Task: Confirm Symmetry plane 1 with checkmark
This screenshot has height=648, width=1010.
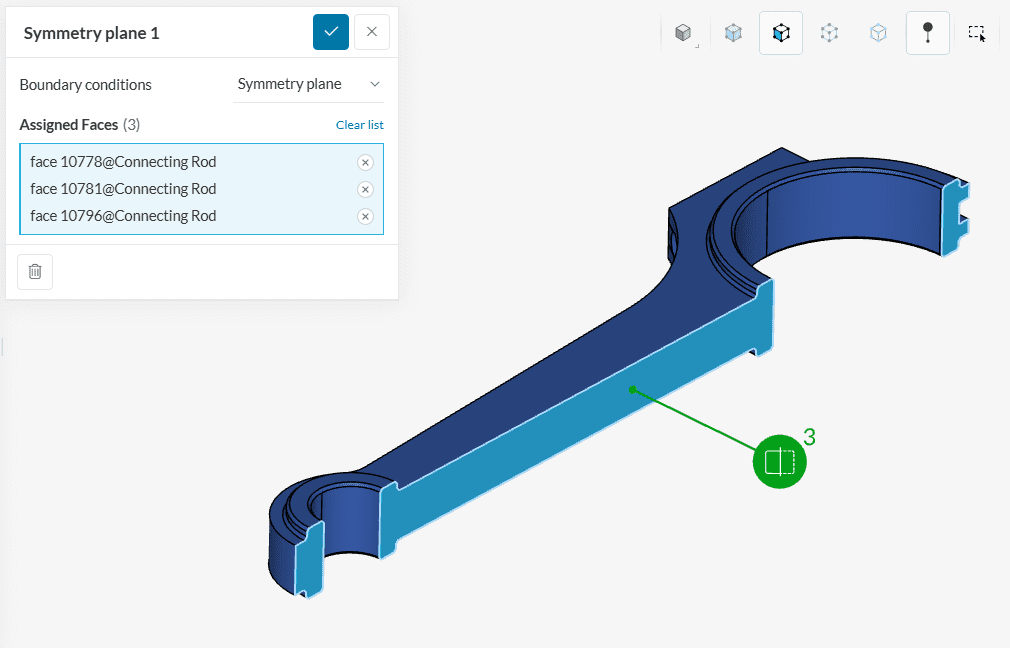Action: (x=331, y=32)
